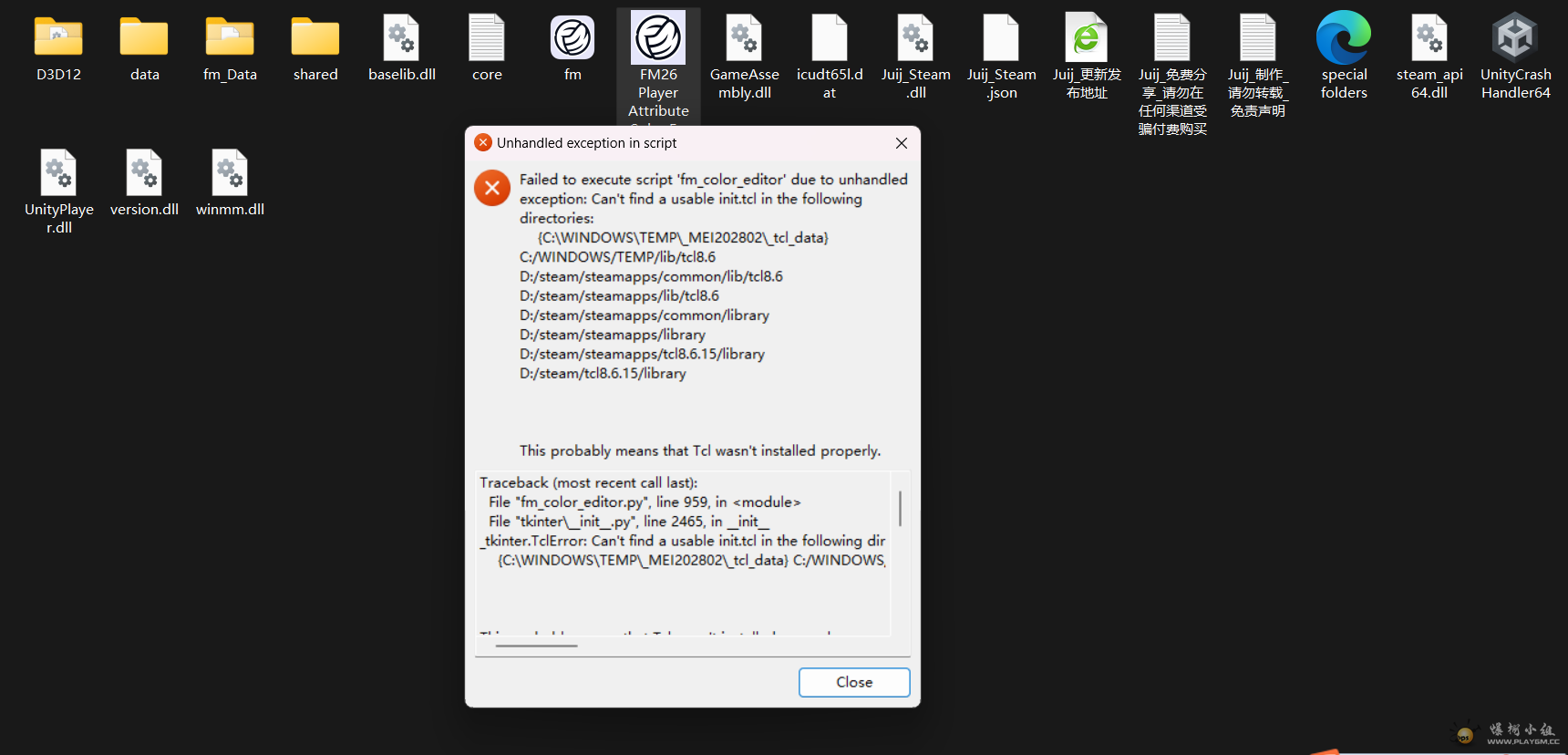Click the traceback vertical scrollbar thumb
The image size is (1568, 755).
tap(900, 509)
